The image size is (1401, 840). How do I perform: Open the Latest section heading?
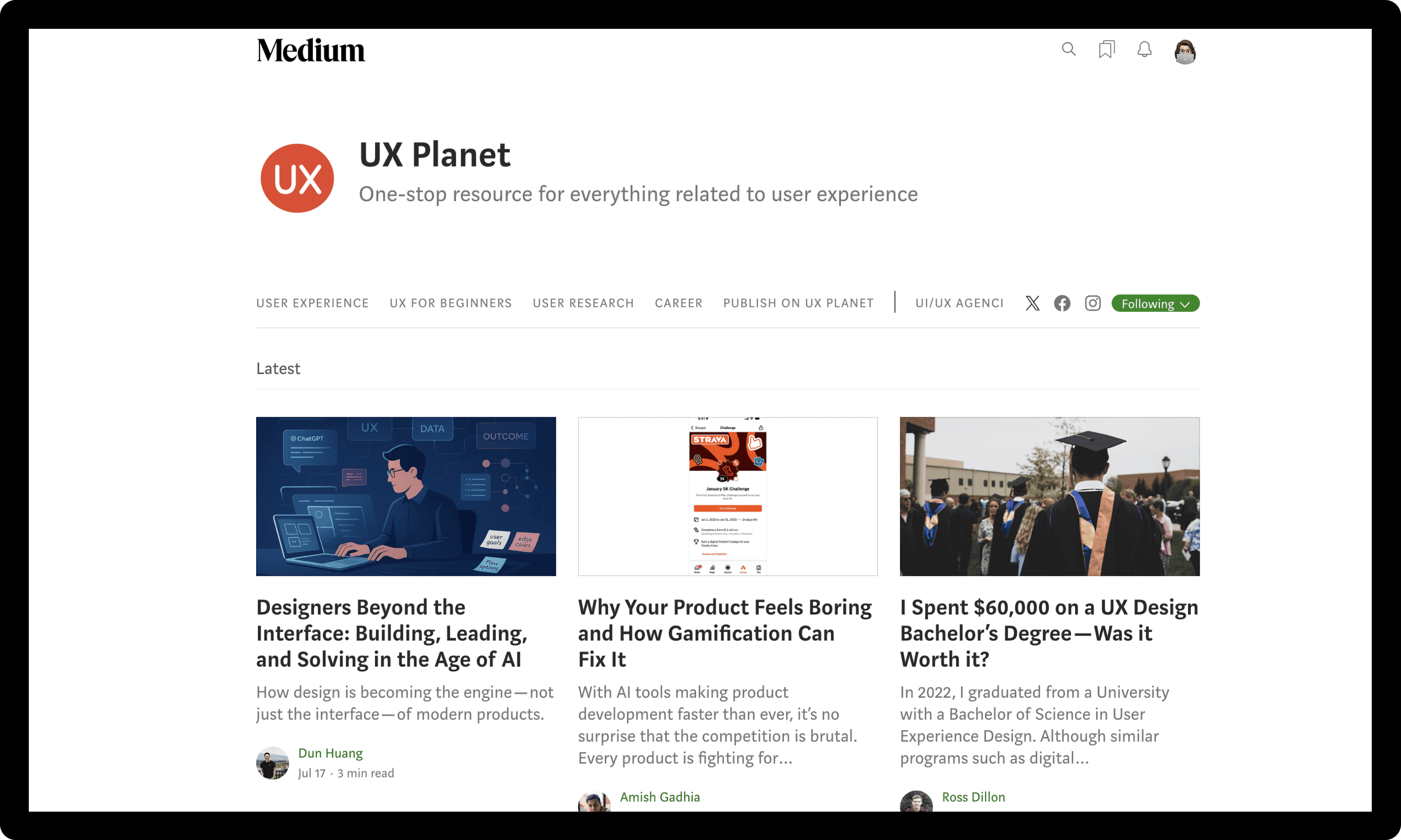pos(278,369)
